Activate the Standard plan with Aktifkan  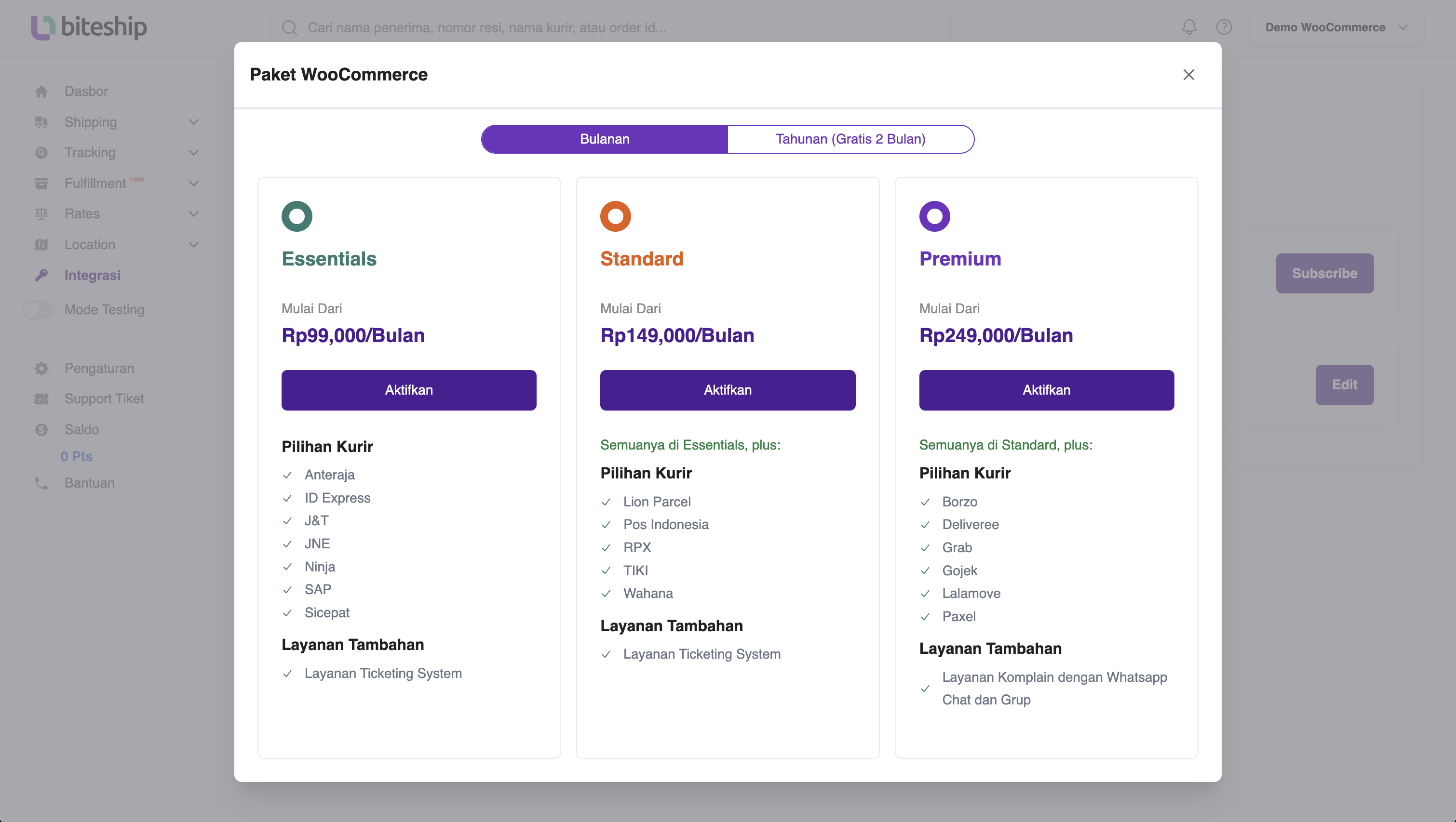[728, 390]
